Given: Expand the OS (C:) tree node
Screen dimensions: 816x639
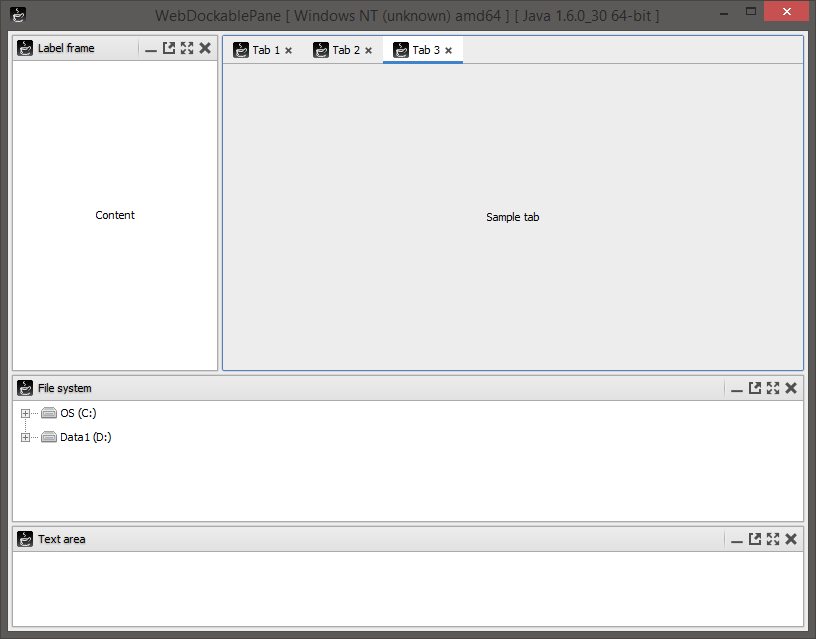Looking at the screenshot, I should (25, 413).
